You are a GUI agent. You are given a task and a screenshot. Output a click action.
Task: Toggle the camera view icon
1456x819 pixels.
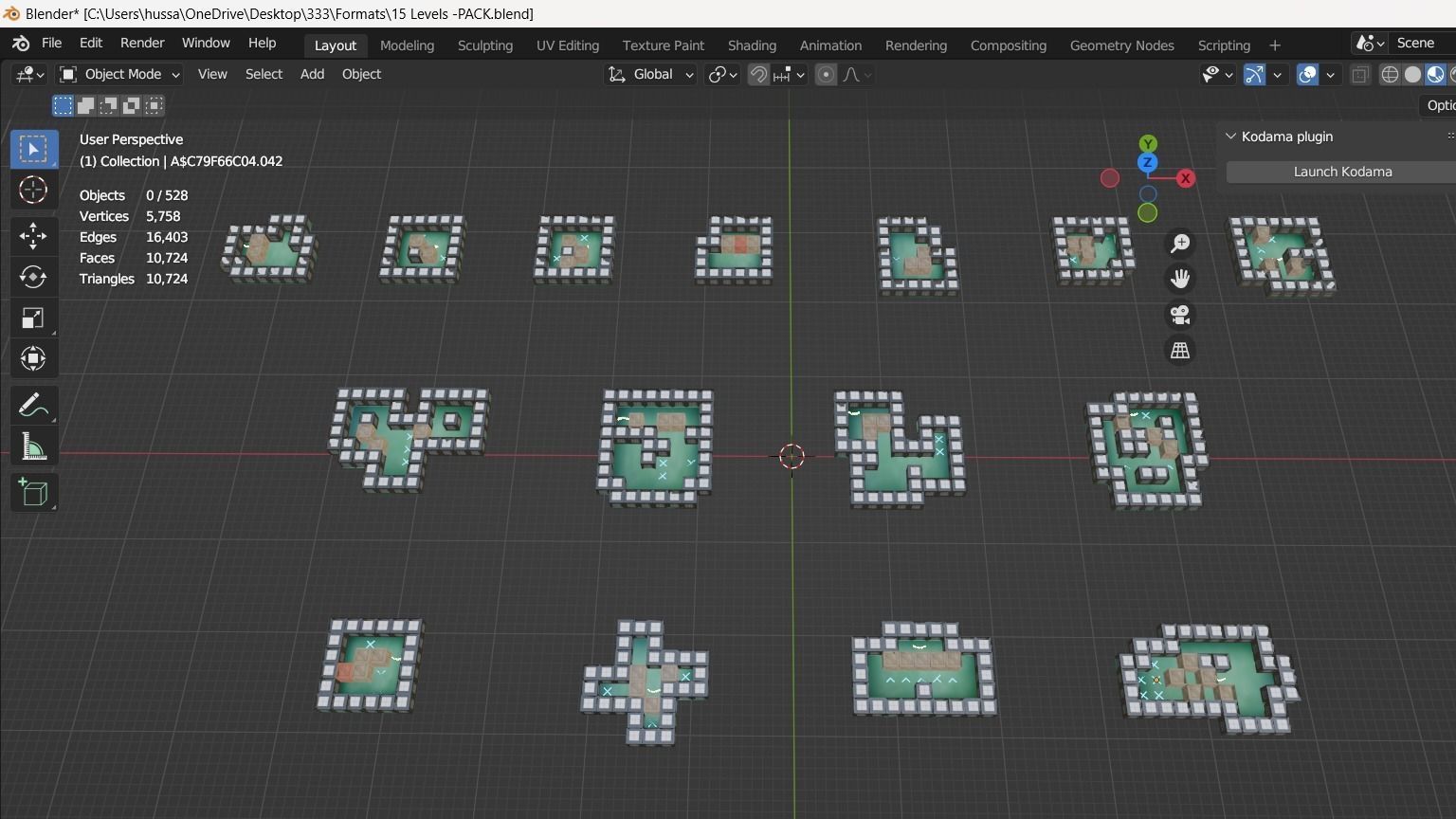click(1180, 315)
